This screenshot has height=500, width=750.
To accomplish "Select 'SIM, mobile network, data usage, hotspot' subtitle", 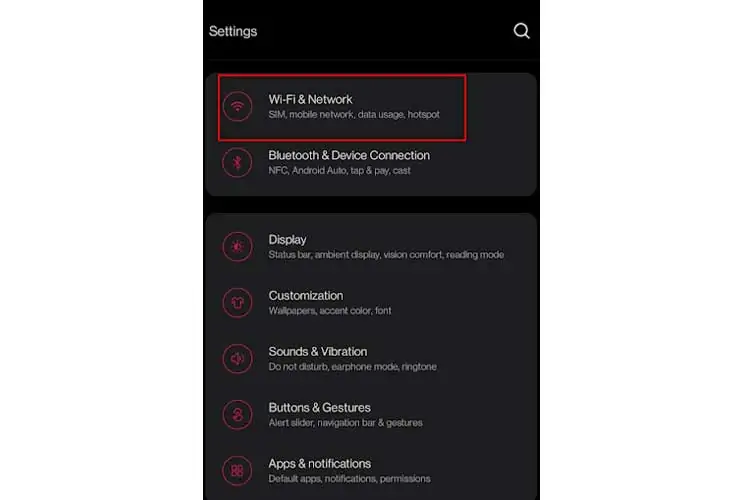I will [354, 114].
